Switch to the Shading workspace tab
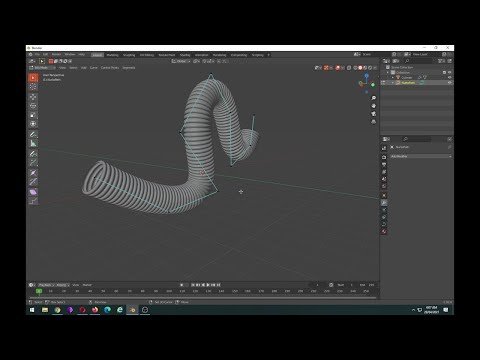 [185, 55]
